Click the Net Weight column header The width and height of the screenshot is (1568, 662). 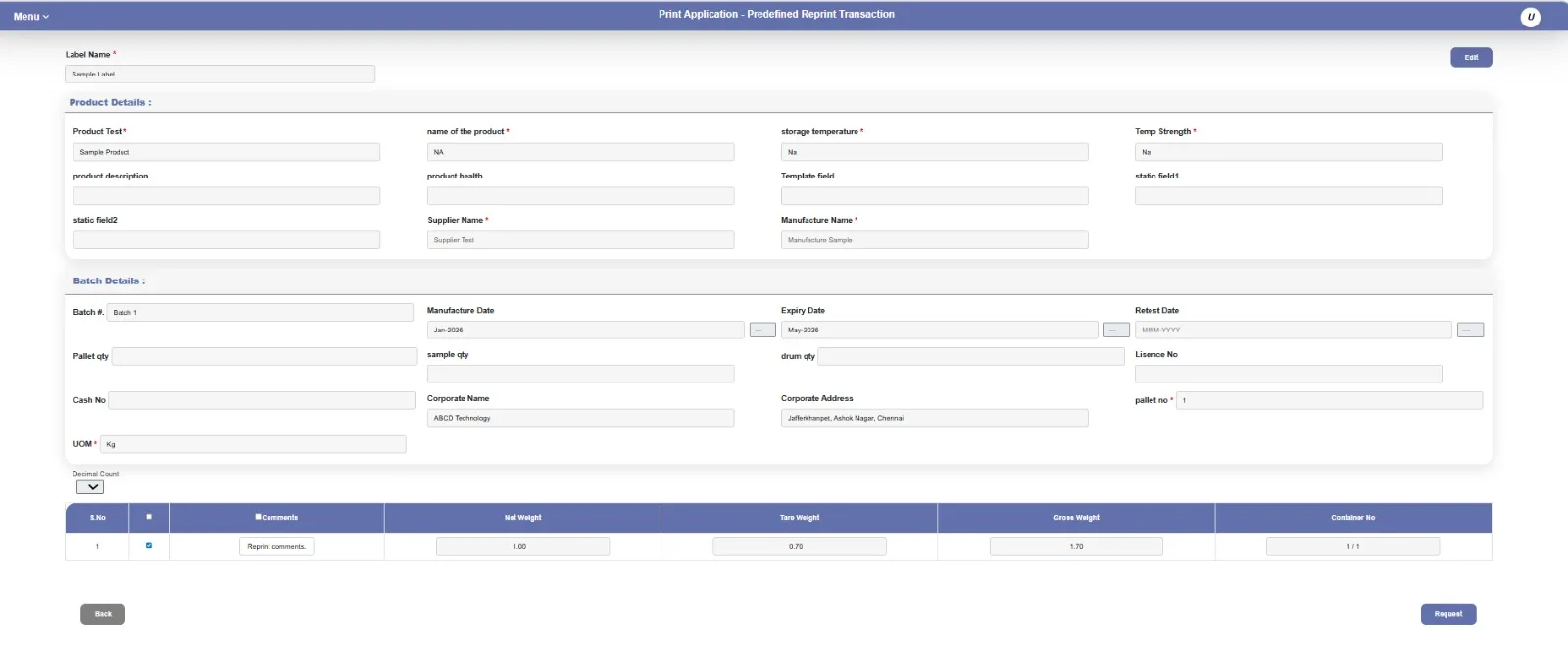[x=522, y=518]
